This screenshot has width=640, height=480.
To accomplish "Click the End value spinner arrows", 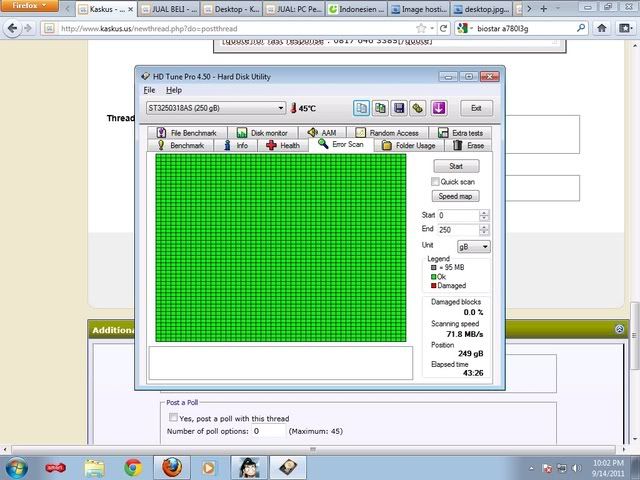I will 484,229.
